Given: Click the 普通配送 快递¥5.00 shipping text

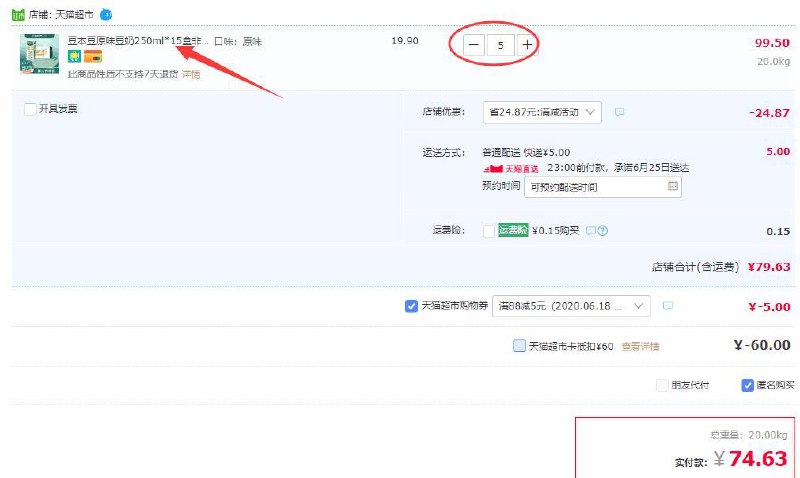Looking at the screenshot, I should tap(526, 153).
